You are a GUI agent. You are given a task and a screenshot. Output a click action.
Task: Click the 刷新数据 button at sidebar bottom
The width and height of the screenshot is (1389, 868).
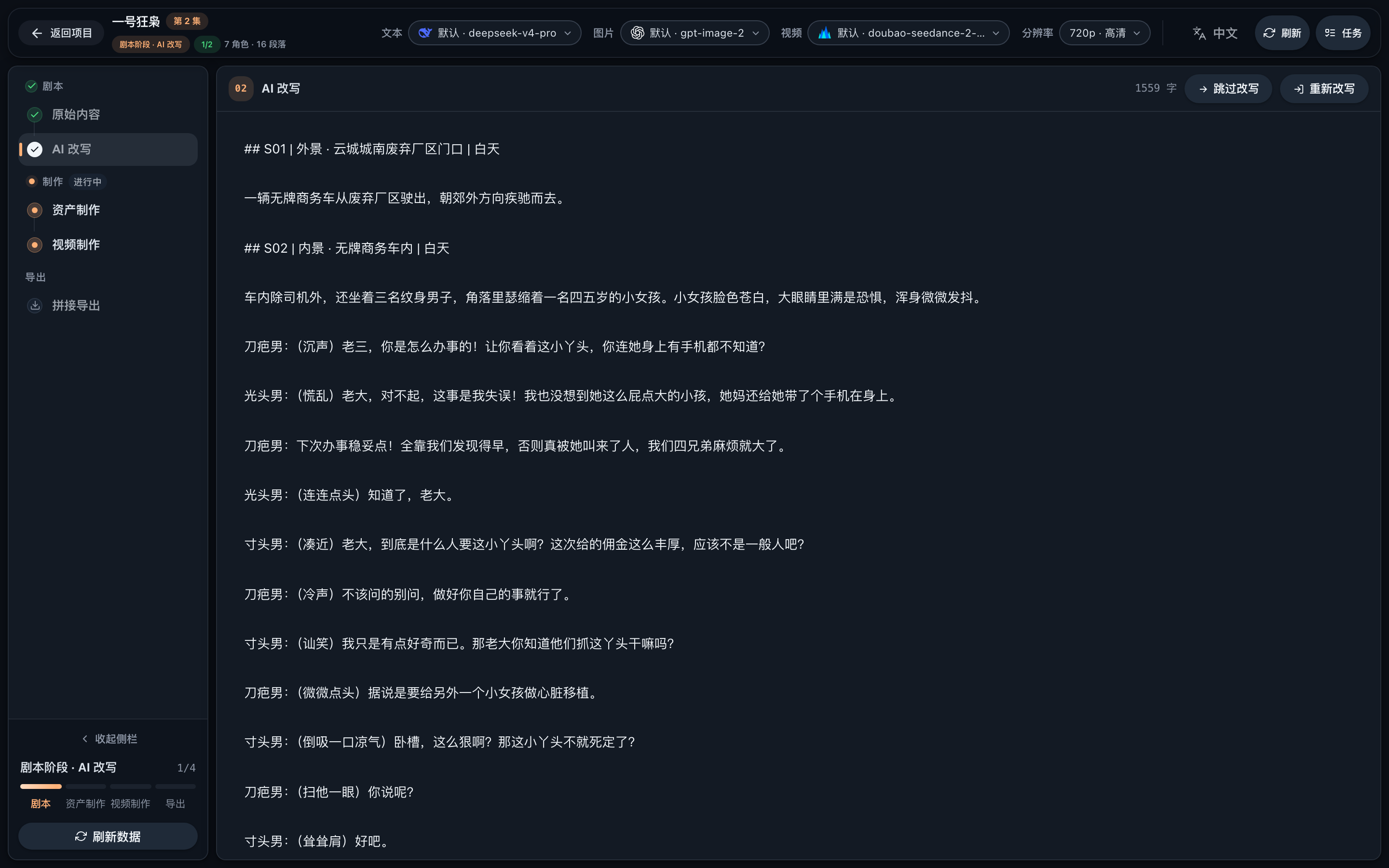[x=108, y=837]
